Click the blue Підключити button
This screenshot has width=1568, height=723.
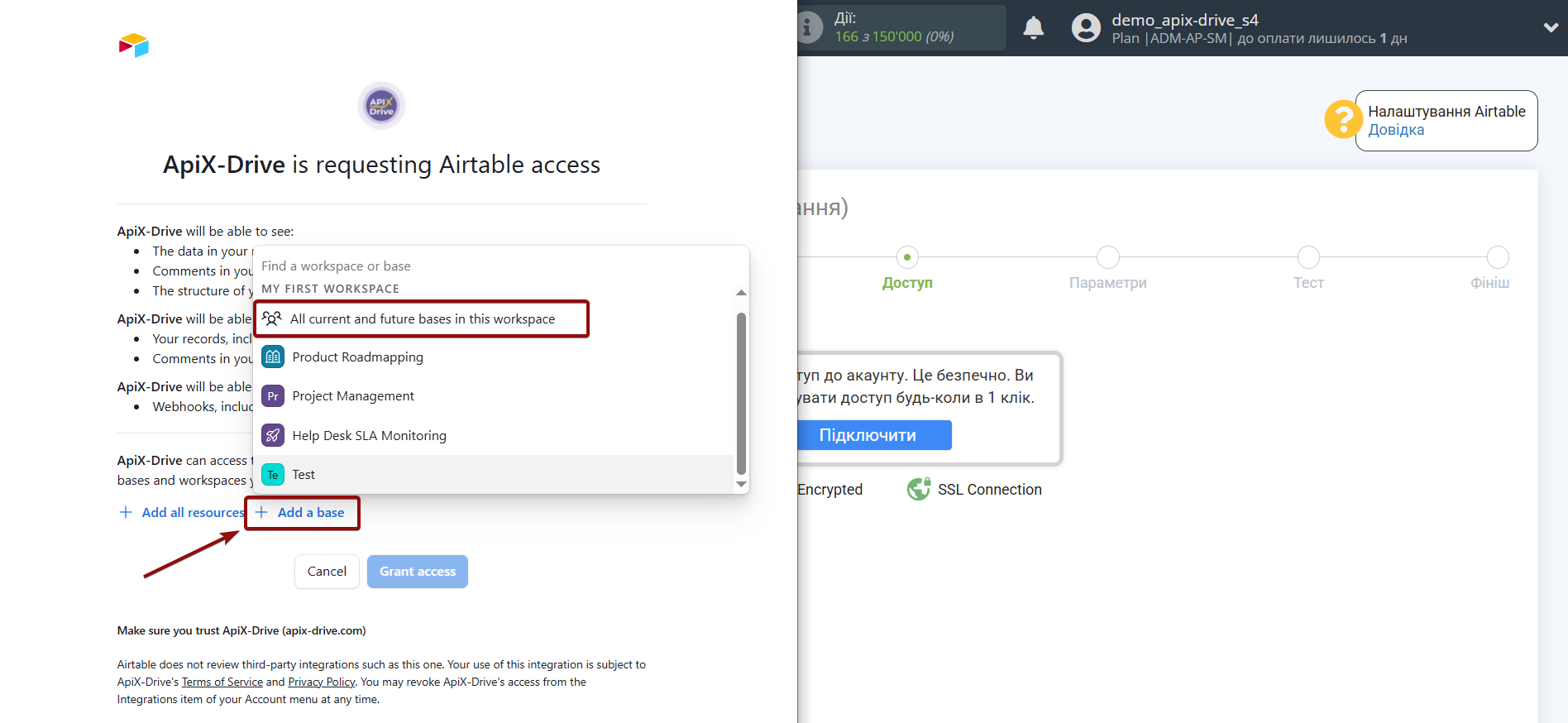[x=874, y=435]
